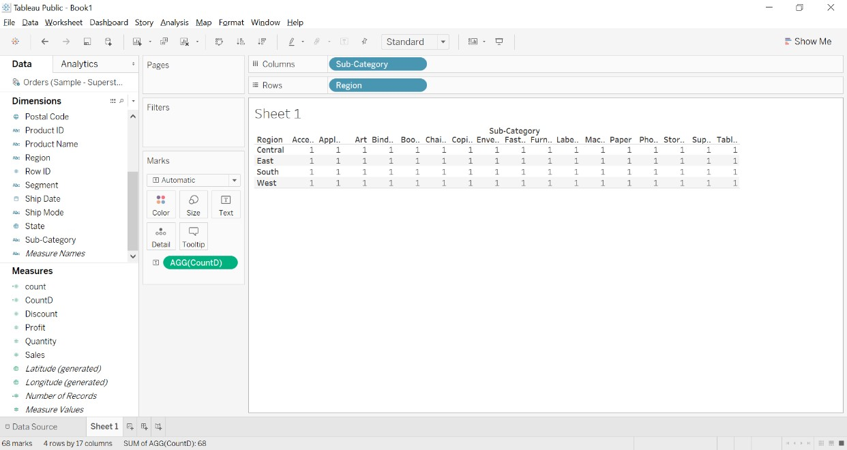847x450 pixels.
Task: Open the Dimensions pane menu arrow
Action: (133, 101)
